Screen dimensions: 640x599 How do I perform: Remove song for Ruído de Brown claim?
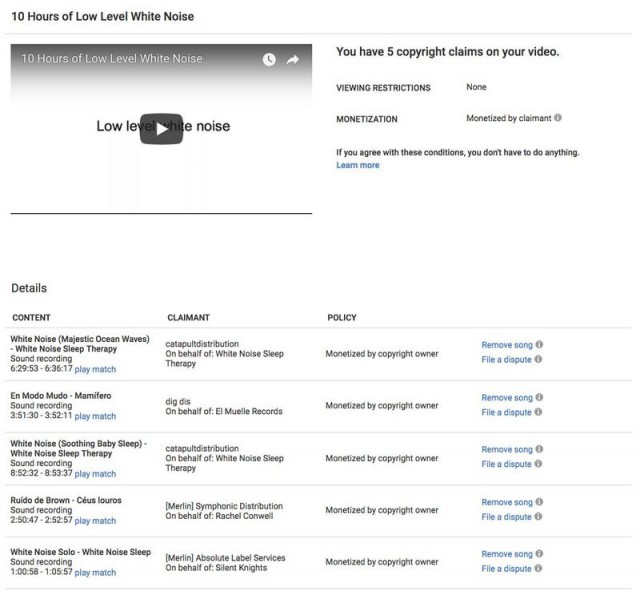(507, 502)
